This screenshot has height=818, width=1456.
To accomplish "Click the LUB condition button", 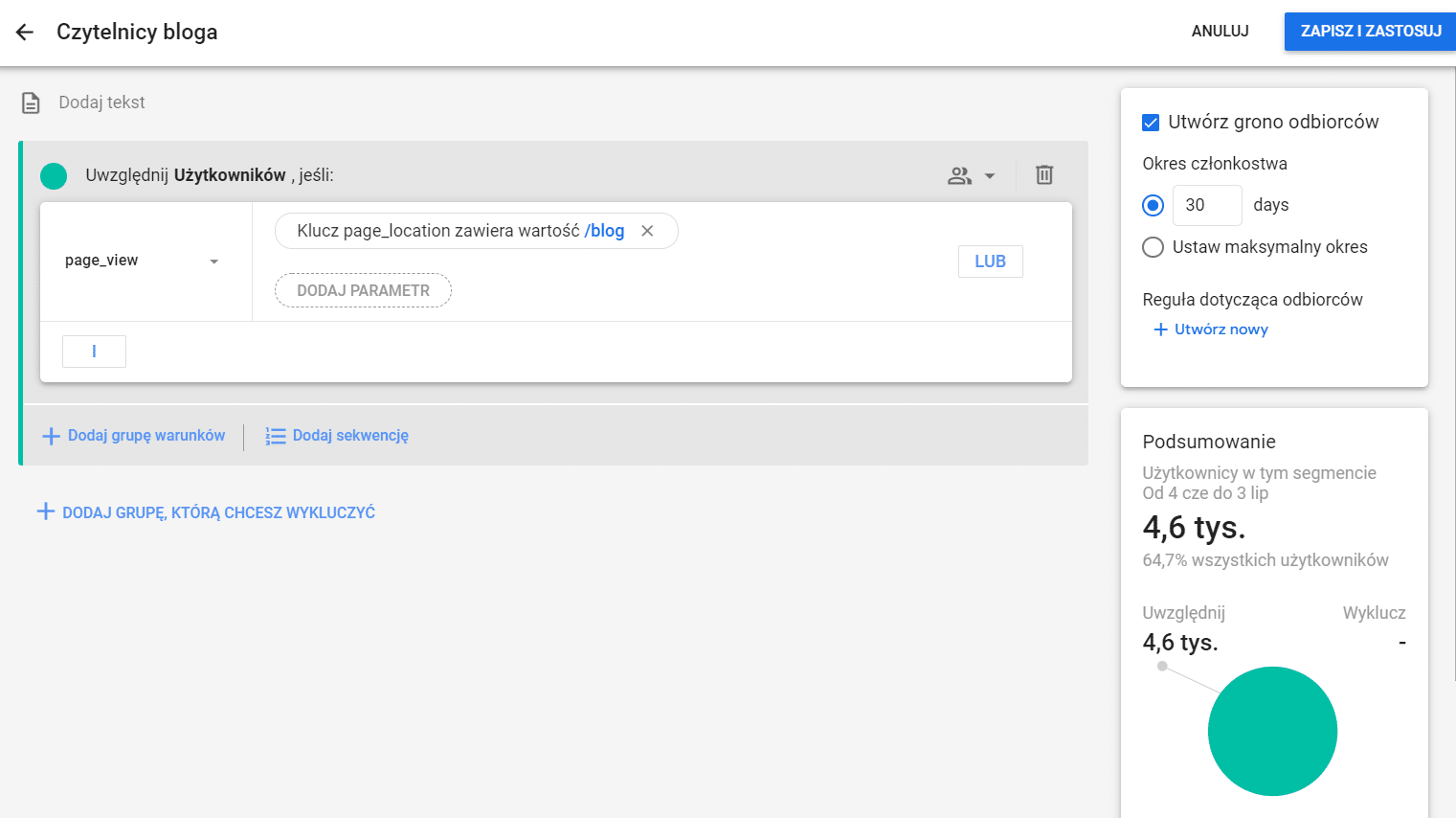I will [x=990, y=261].
